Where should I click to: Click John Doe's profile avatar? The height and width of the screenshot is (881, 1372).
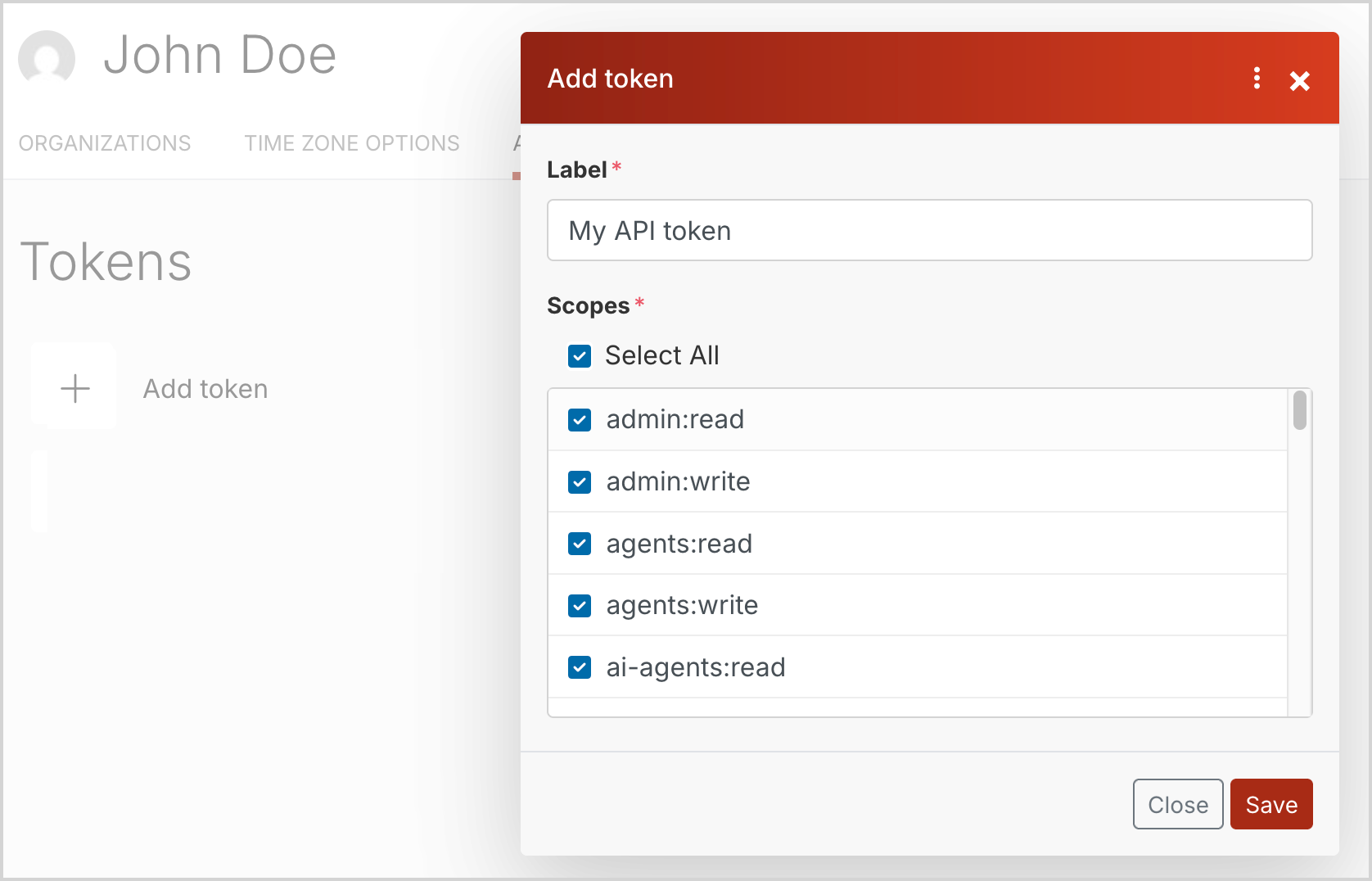coord(47,57)
